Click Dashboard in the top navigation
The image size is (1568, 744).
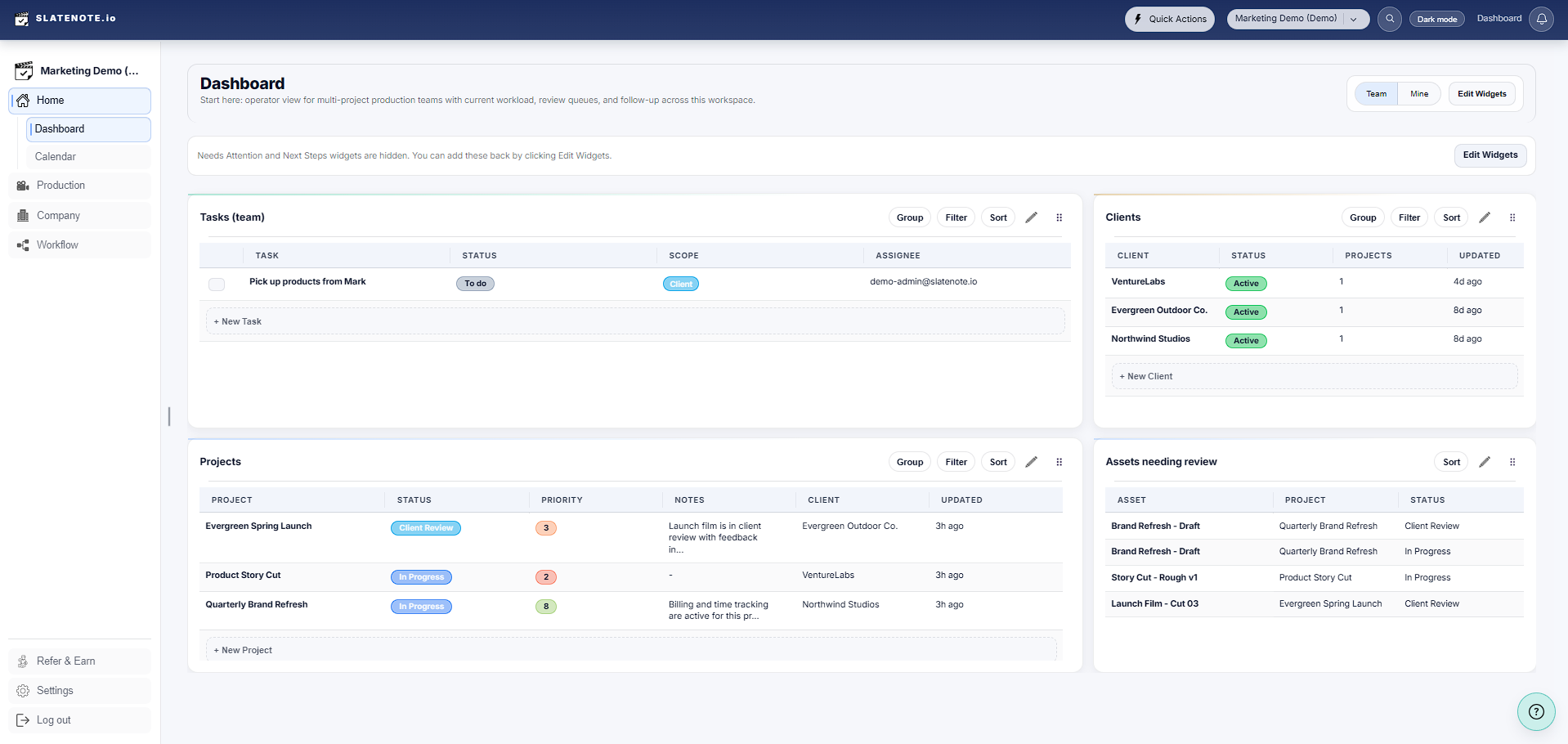click(1498, 18)
